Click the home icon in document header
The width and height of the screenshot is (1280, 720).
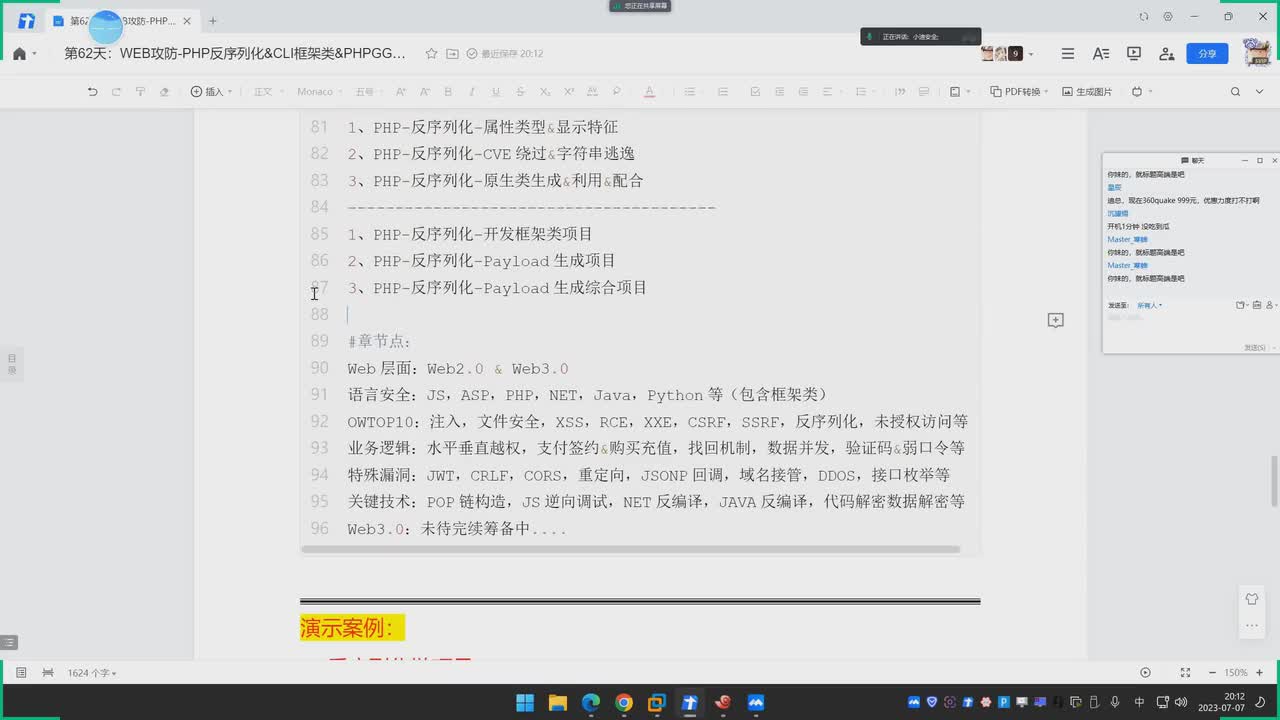[19, 54]
